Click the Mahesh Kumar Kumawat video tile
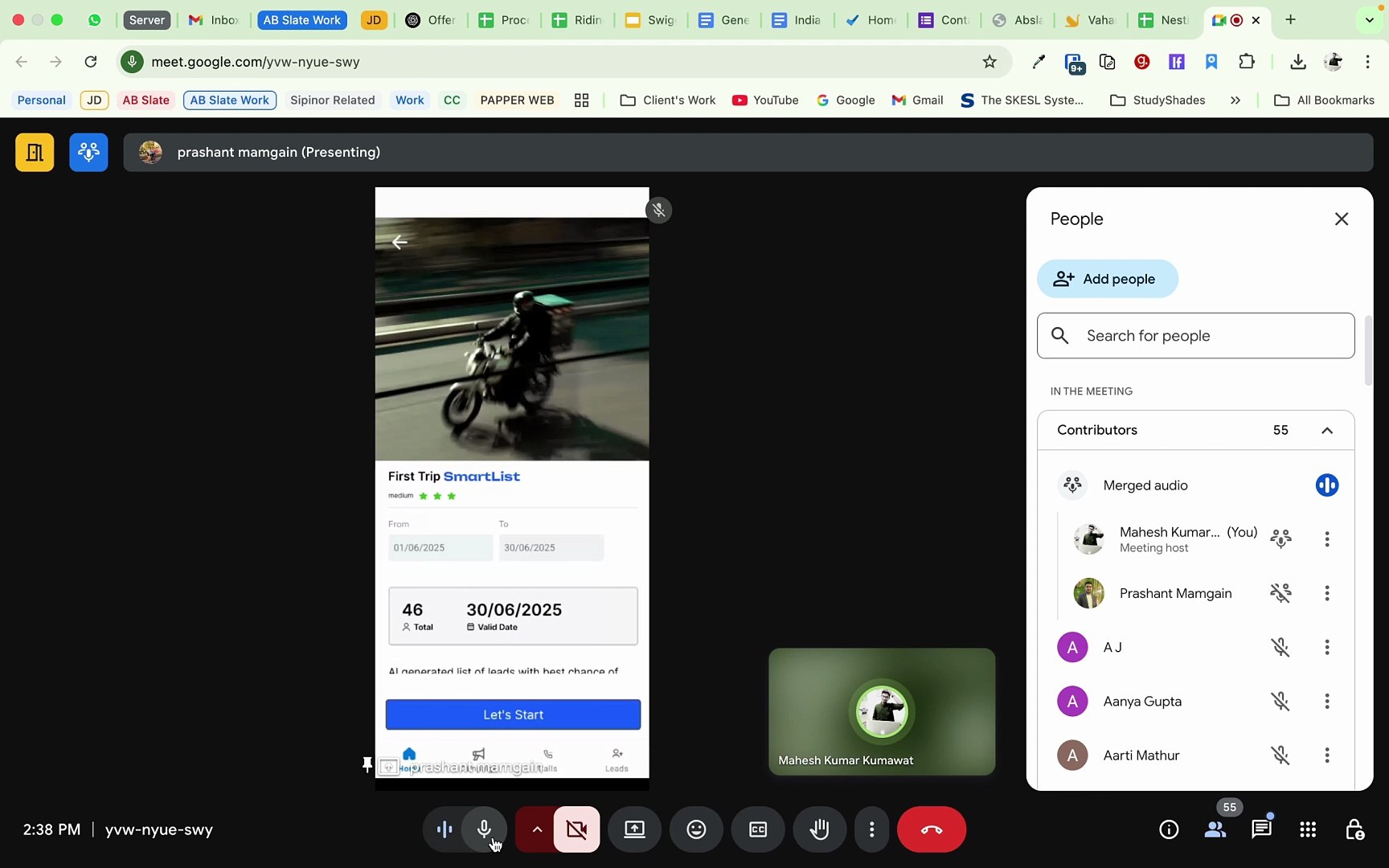This screenshot has height=868, width=1389. click(882, 712)
